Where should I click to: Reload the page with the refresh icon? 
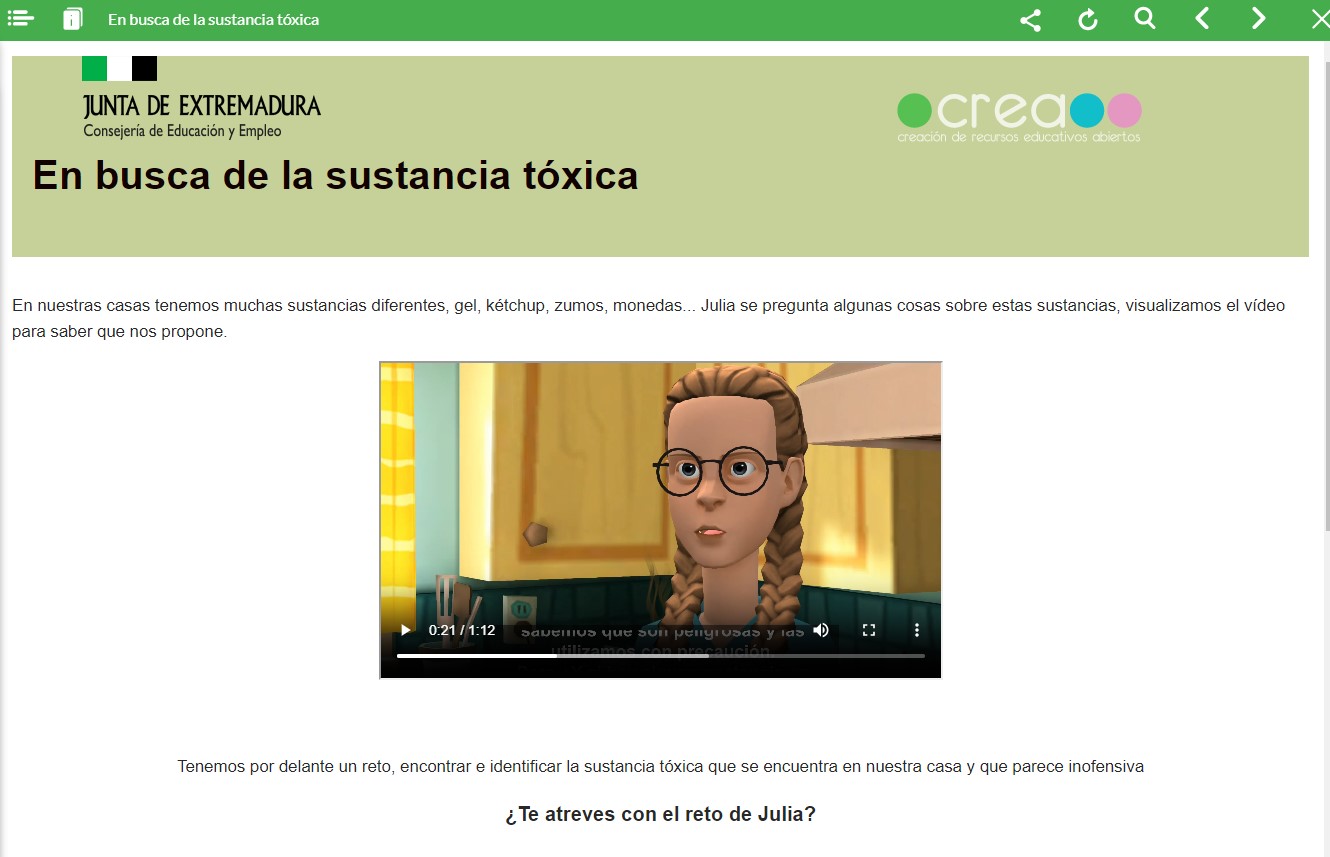click(1088, 19)
